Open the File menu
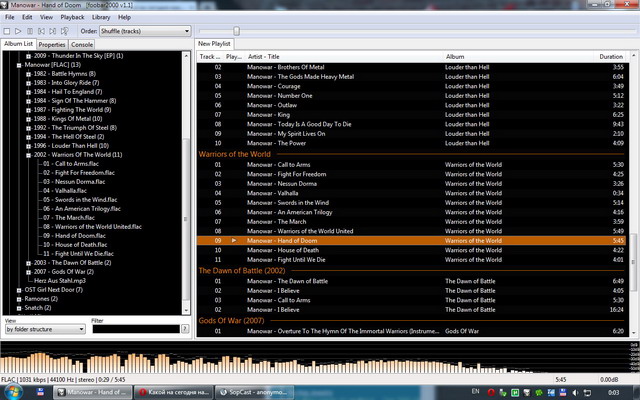This screenshot has width=640, height=400. (x=9, y=17)
